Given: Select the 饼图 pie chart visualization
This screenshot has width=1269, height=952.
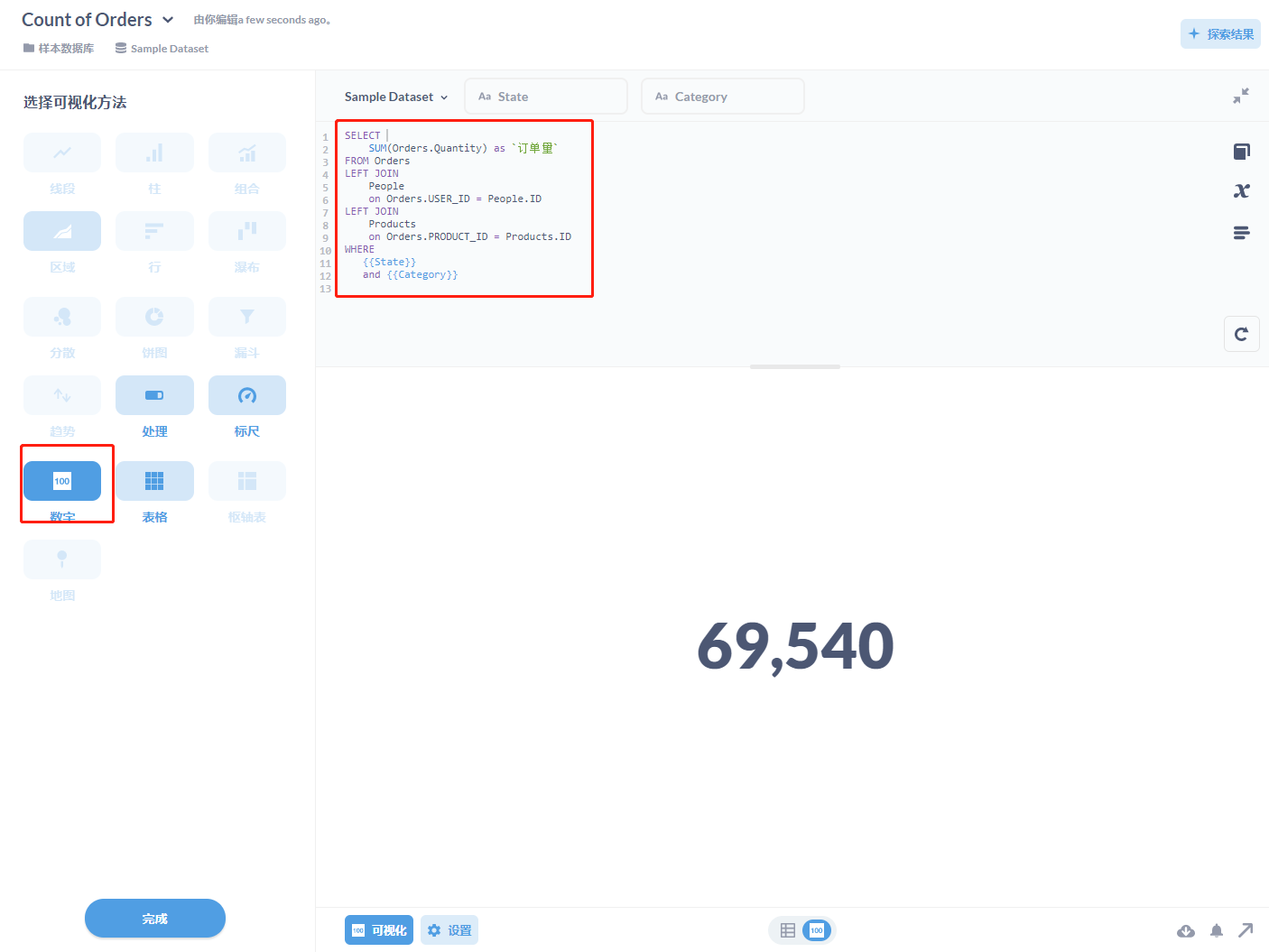Looking at the screenshot, I should 154,317.
